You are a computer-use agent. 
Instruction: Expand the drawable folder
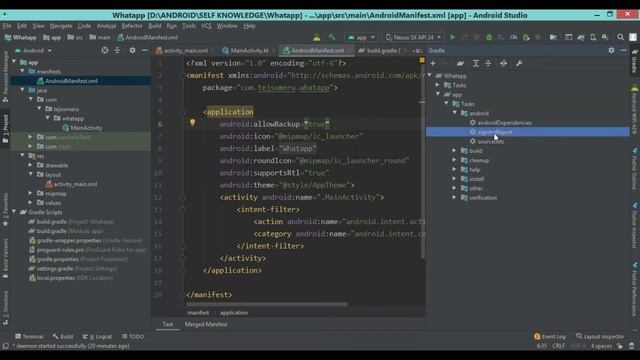pos(31,165)
